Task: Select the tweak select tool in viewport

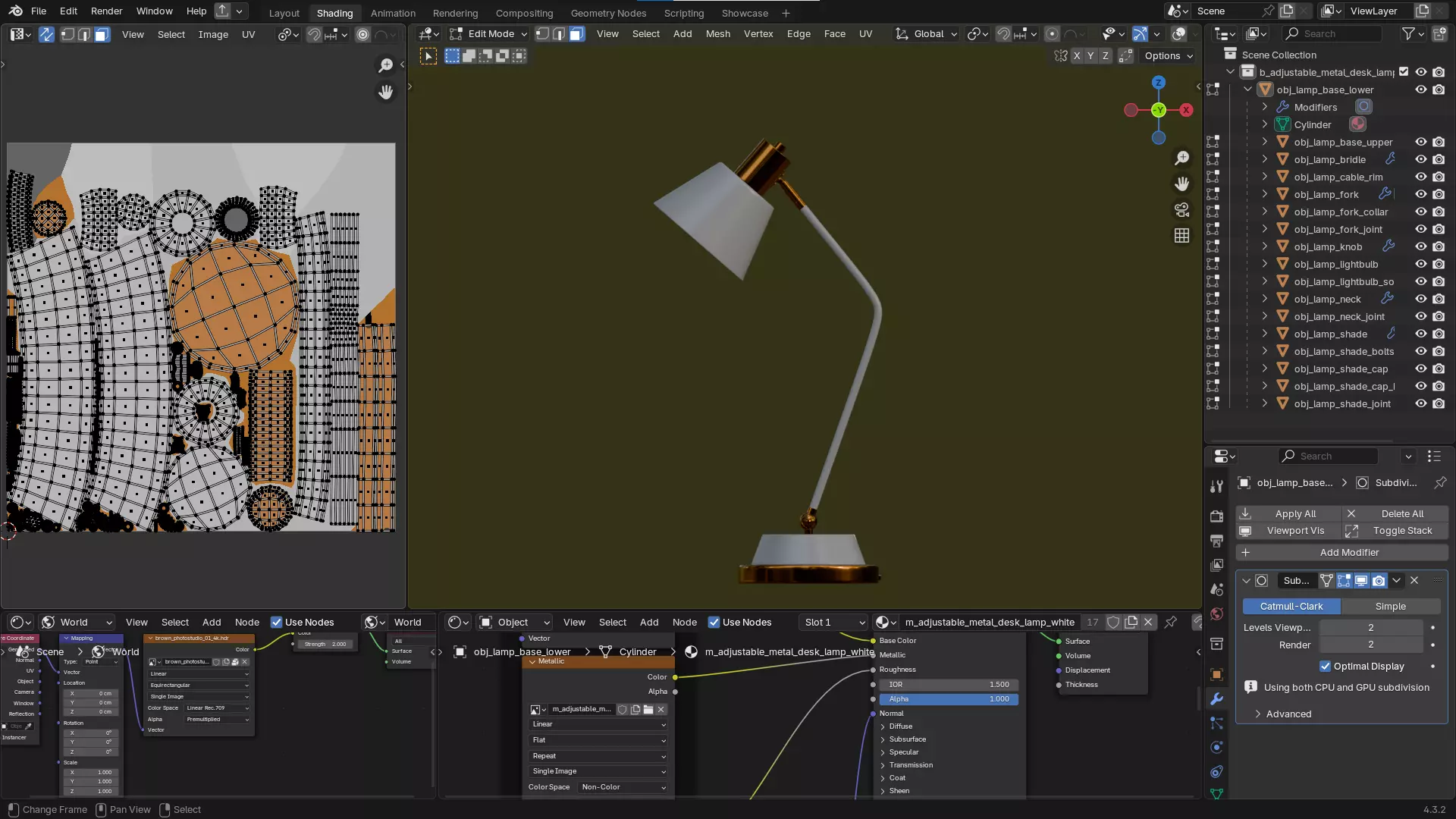Action: click(428, 56)
